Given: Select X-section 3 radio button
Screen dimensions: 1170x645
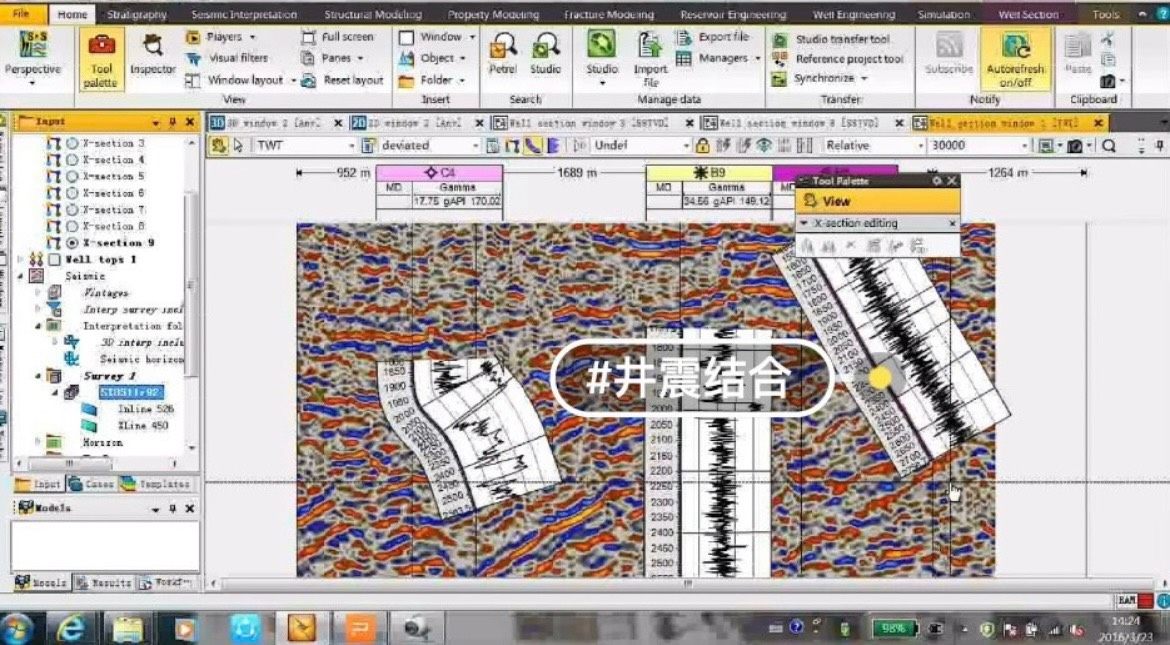Looking at the screenshot, I should tap(72, 143).
